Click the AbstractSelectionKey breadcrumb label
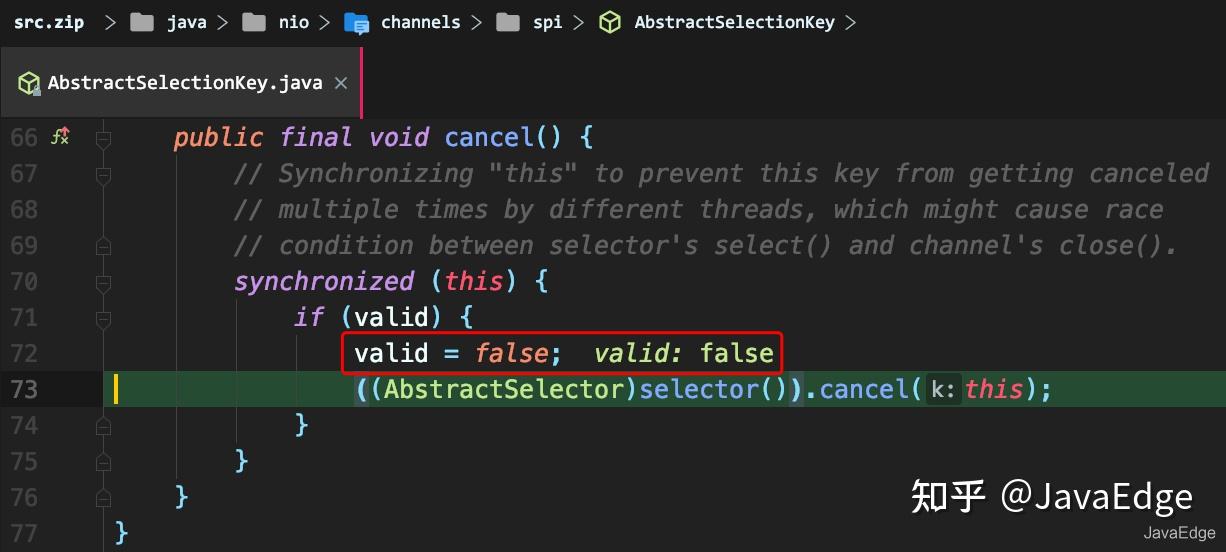The height and width of the screenshot is (552, 1226). 735,22
